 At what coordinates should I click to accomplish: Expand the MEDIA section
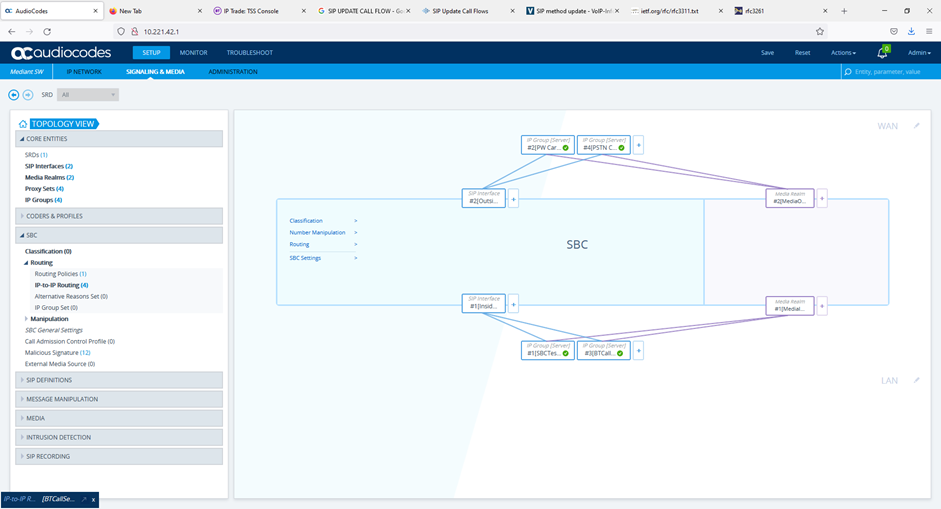coord(119,418)
